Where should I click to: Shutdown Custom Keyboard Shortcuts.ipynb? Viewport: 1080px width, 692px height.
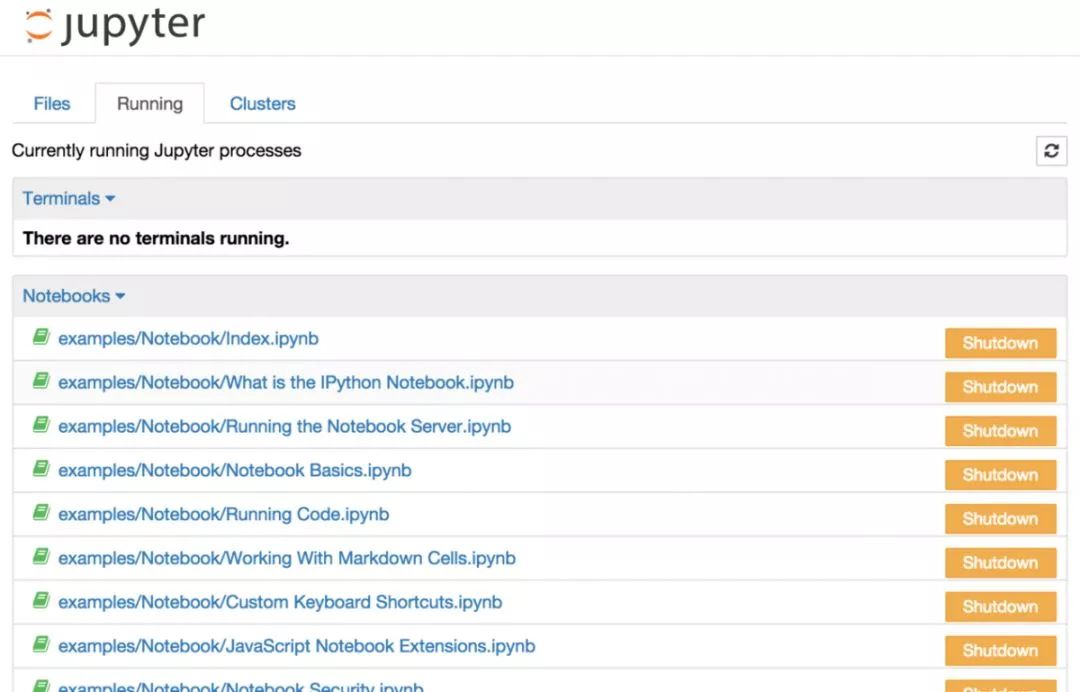tap(1000, 607)
